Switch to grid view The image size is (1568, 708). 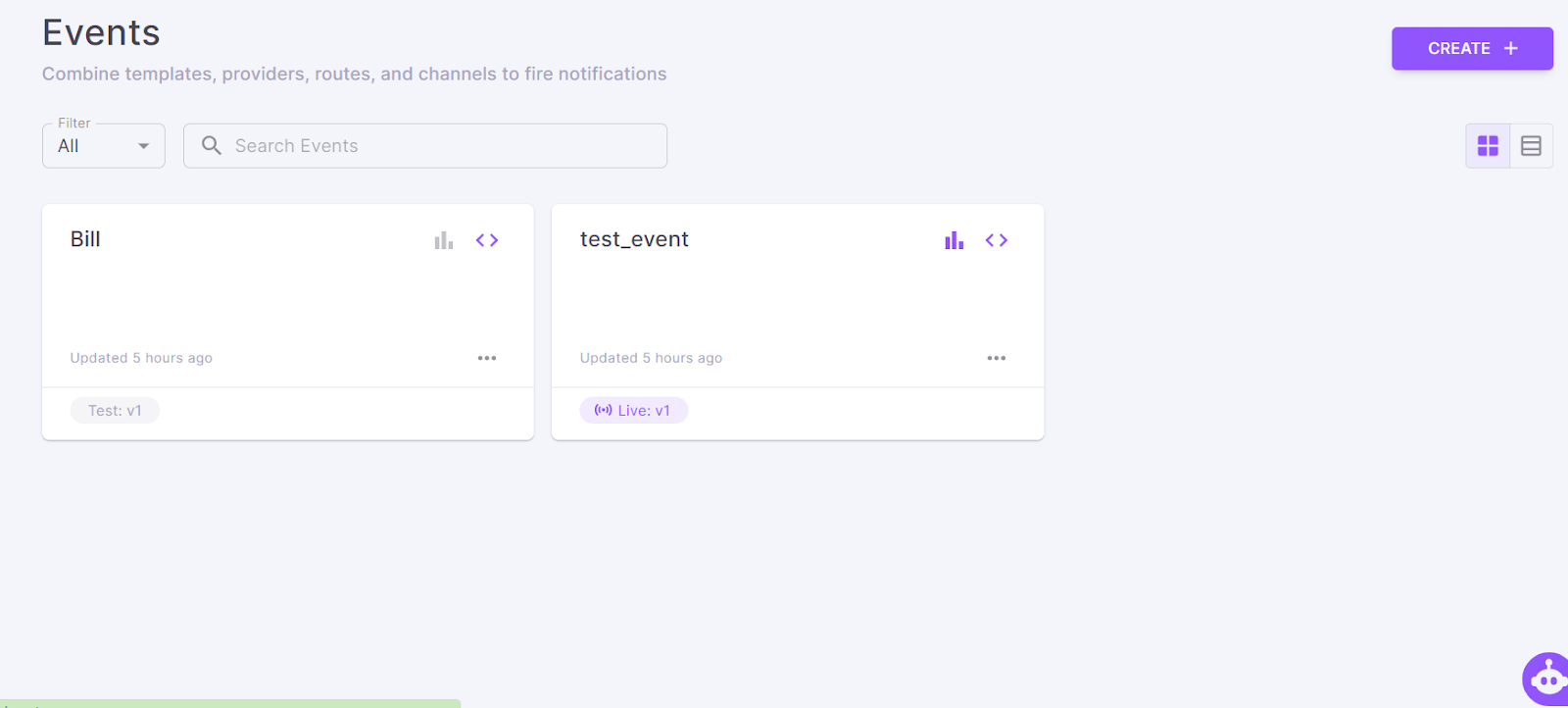(x=1488, y=146)
